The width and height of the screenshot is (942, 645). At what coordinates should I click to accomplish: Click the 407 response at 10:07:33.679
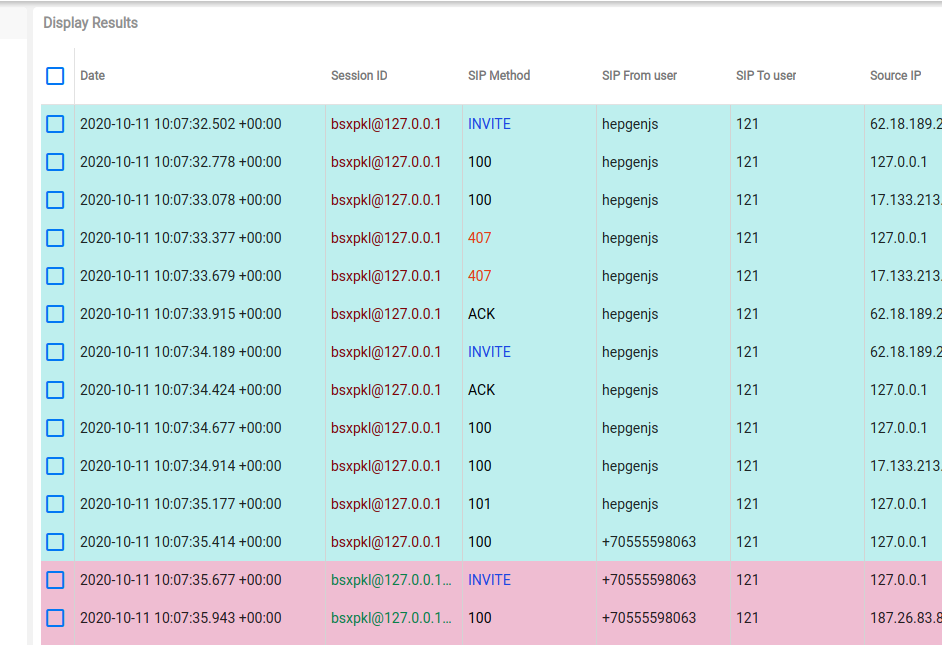pyautogui.click(x=479, y=276)
